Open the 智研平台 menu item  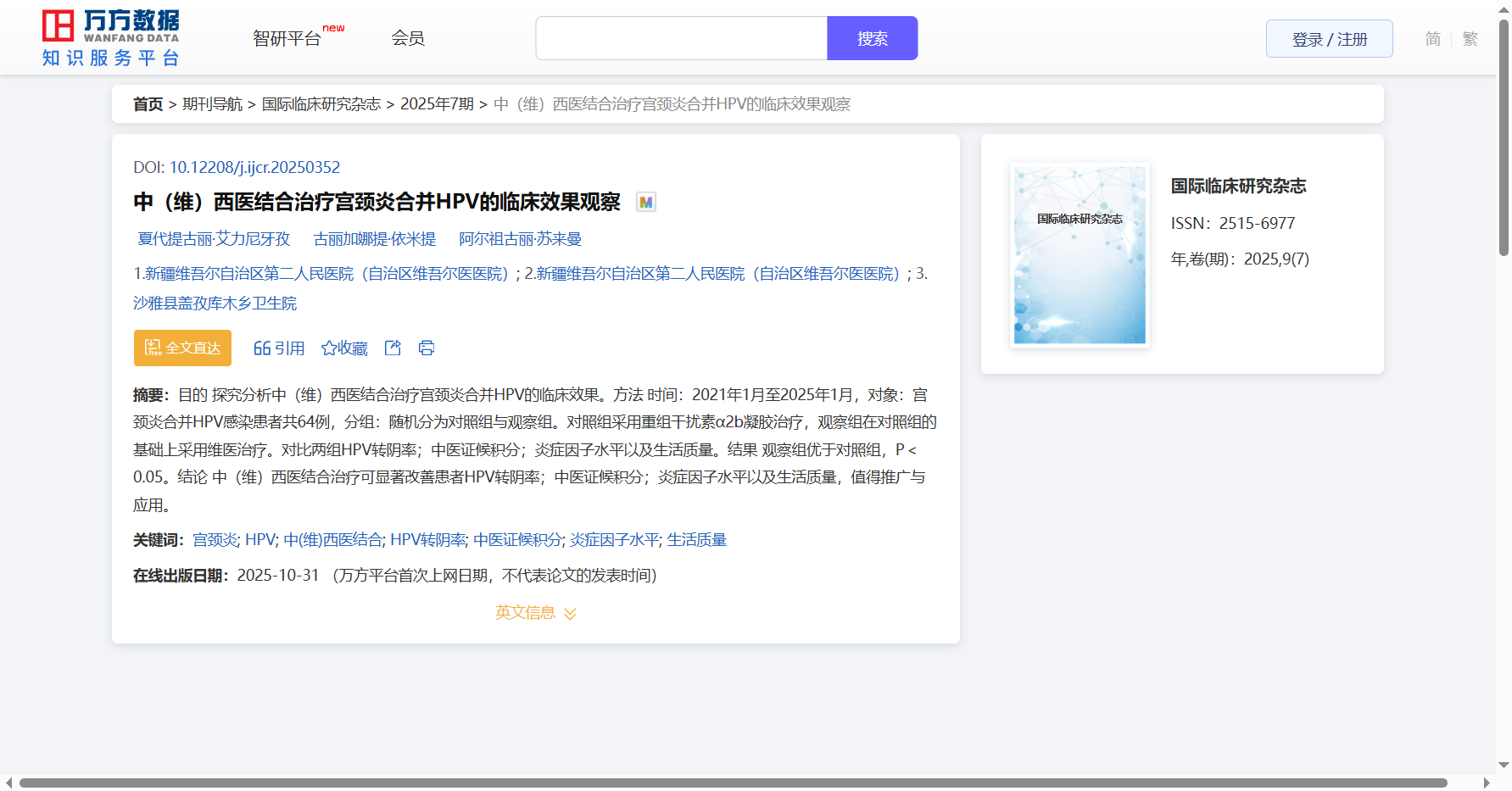(x=287, y=39)
